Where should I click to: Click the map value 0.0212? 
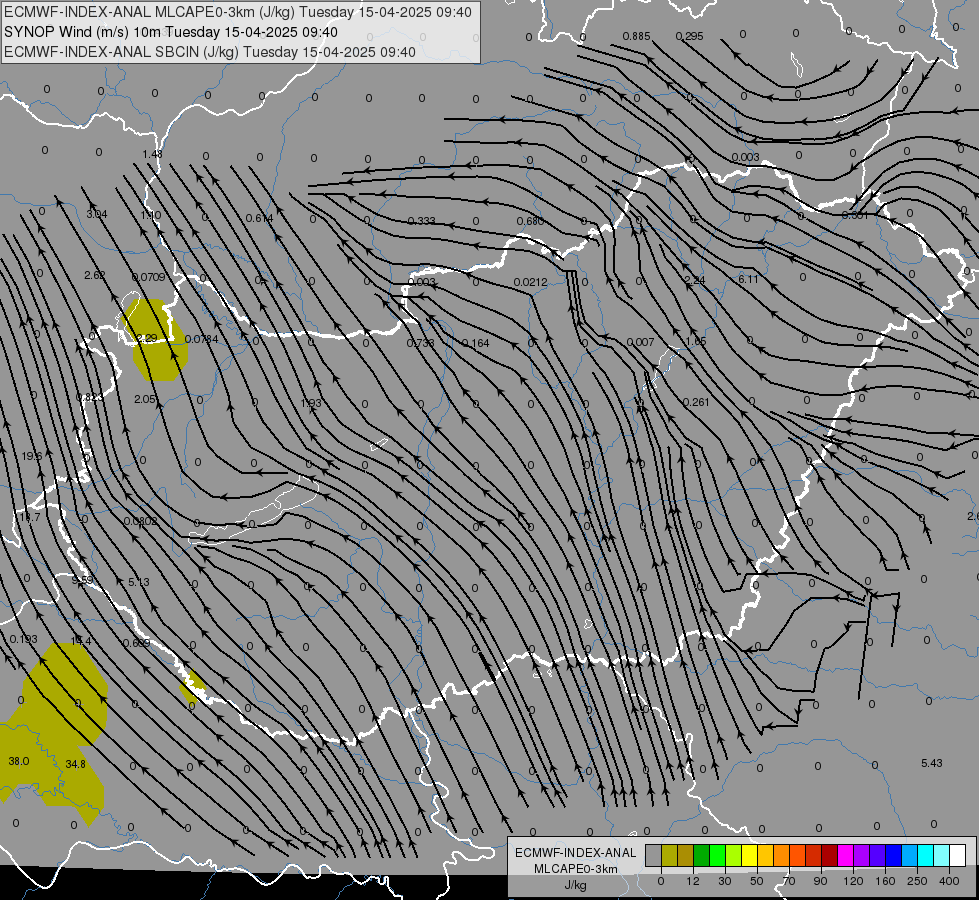530,282
